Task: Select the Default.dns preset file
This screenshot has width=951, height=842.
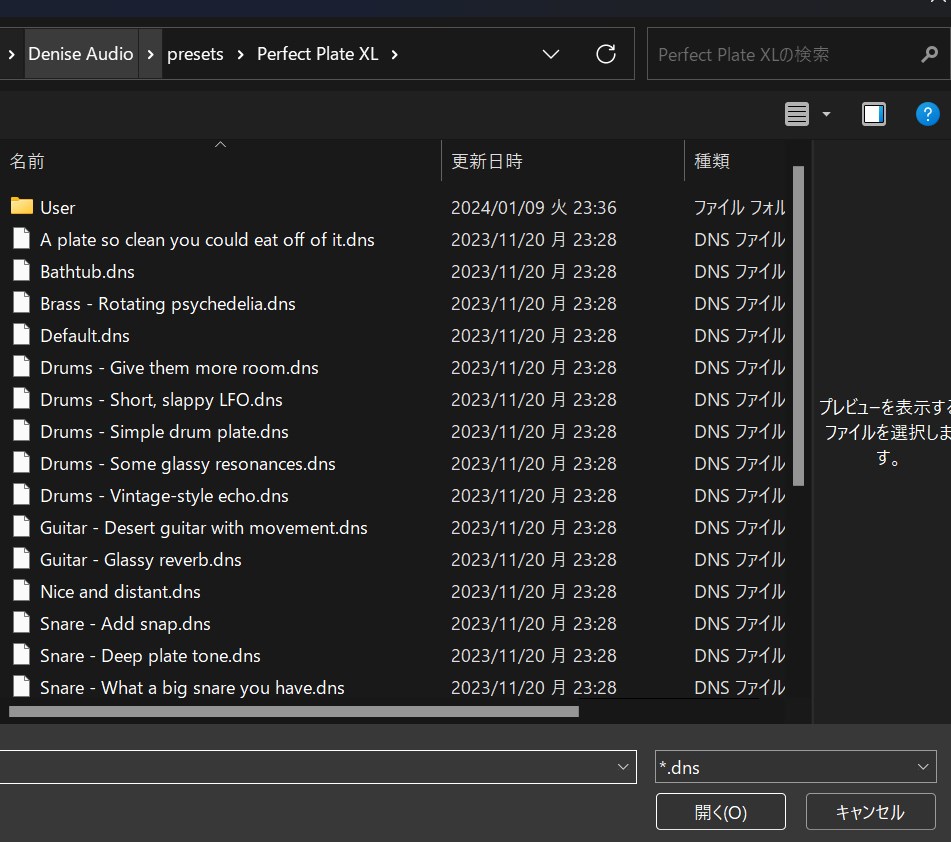Action: (84, 335)
